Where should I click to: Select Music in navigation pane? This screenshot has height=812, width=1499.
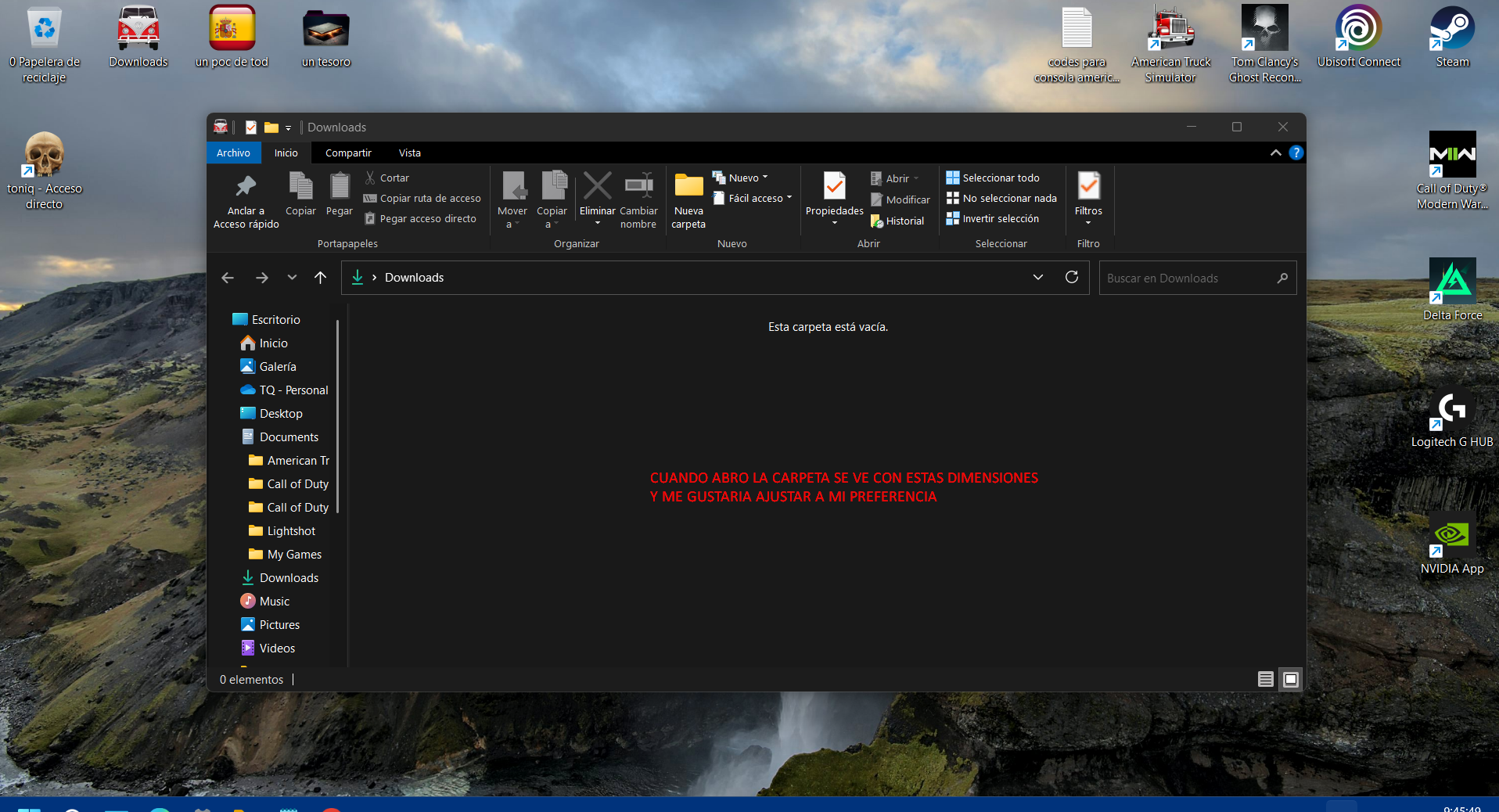click(264, 602)
